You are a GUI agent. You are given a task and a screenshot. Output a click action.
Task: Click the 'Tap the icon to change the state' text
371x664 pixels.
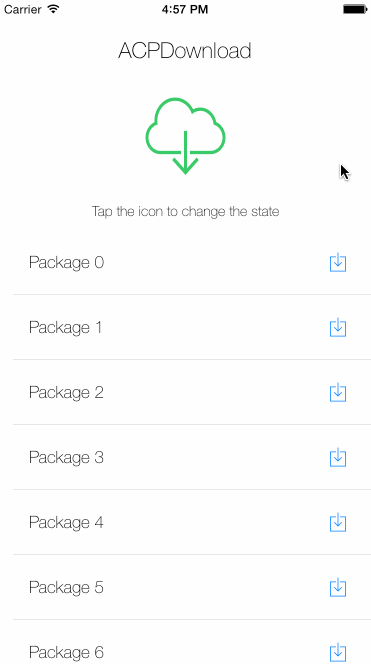tap(186, 211)
